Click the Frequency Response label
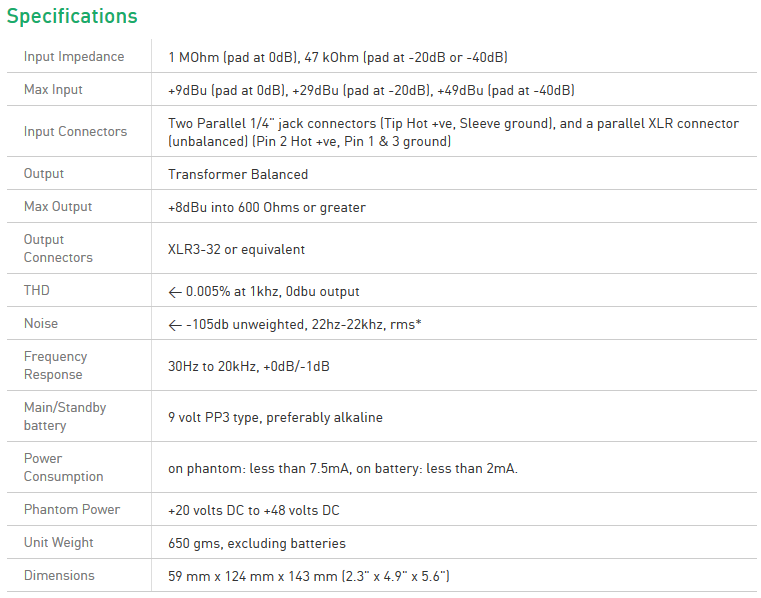The image size is (761, 598). (55, 366)
